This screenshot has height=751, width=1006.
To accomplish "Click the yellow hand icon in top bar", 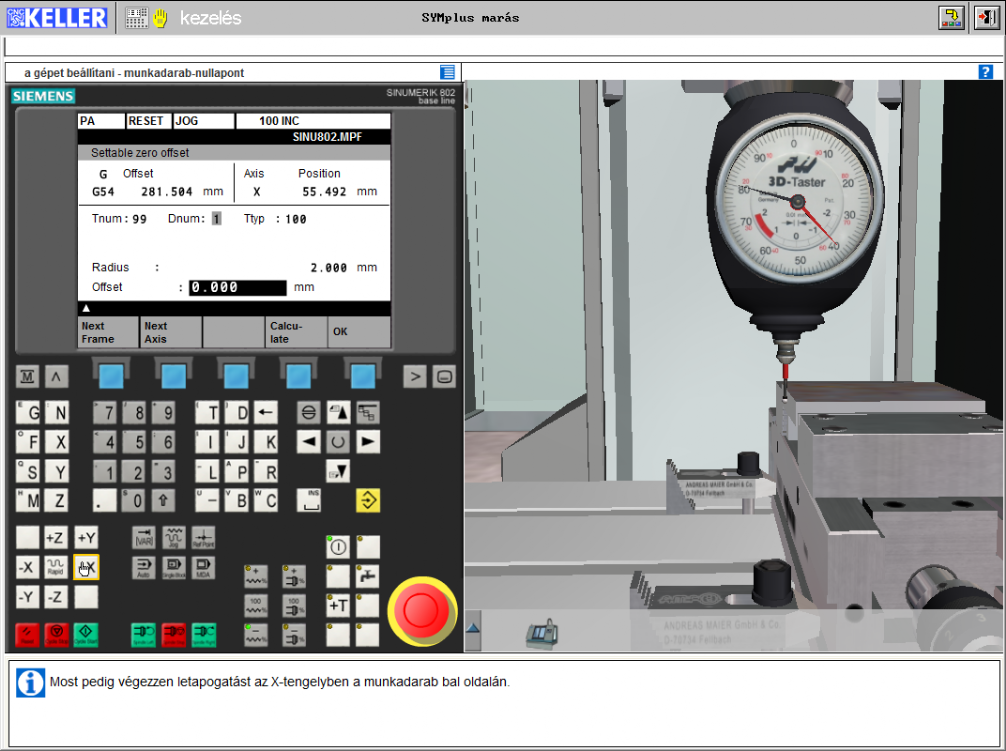I will (160, 18).
